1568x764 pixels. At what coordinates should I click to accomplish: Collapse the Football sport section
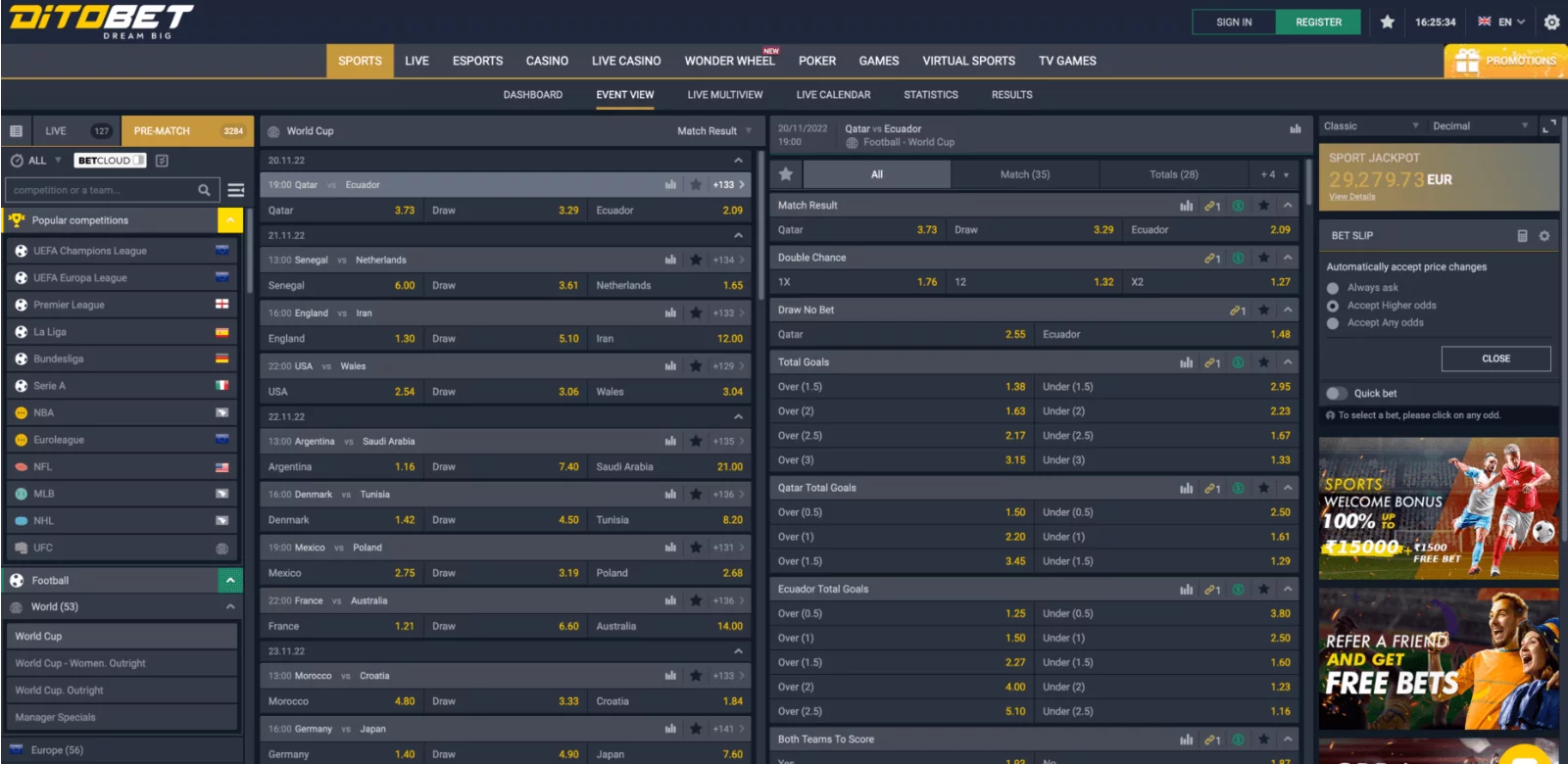point(230,581)
